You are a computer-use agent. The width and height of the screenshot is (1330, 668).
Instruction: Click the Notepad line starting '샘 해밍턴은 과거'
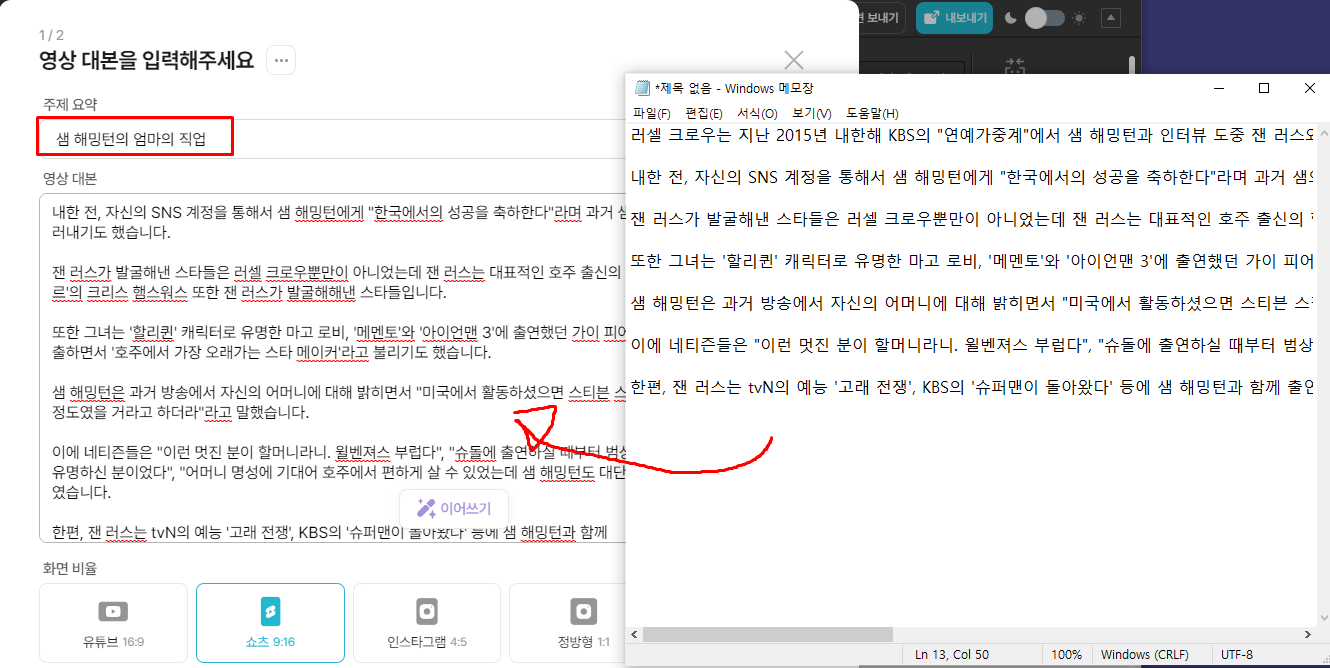pos(971,301)
